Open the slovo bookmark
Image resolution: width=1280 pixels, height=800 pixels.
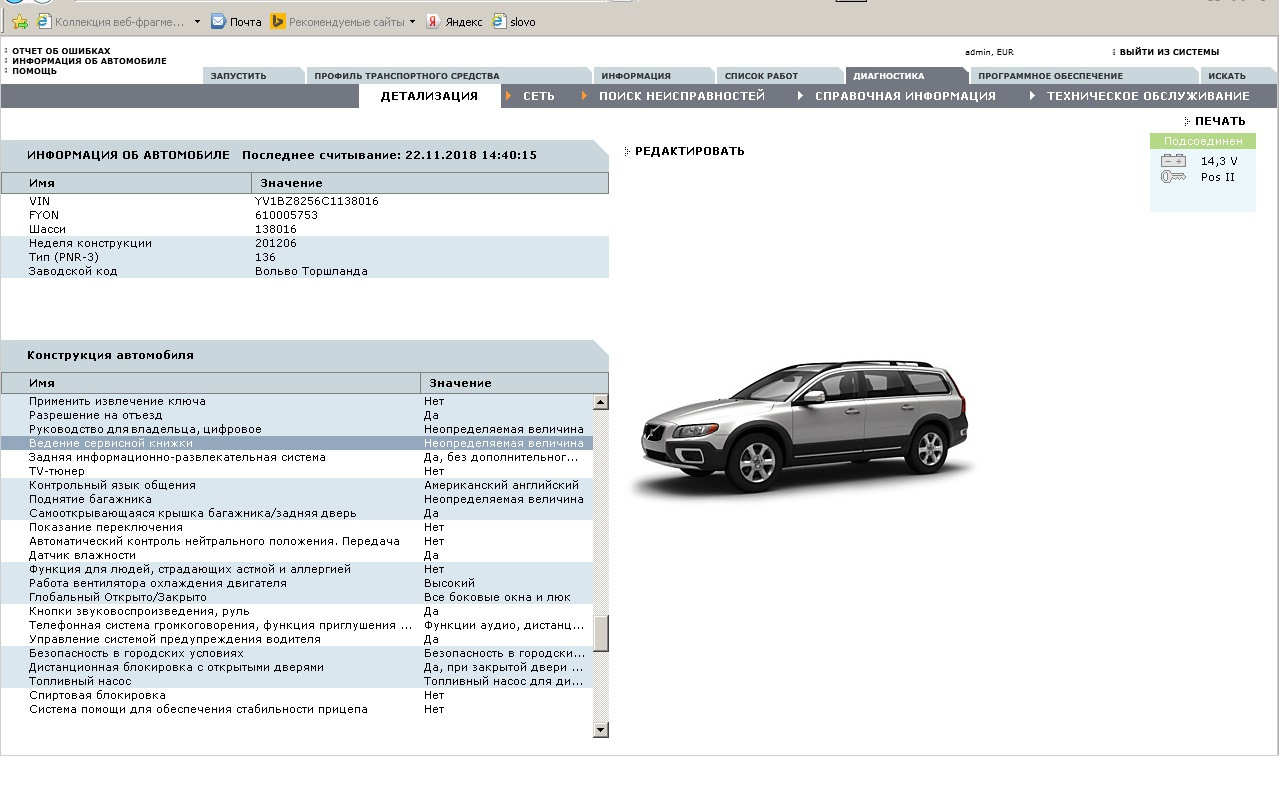(513, 22)
